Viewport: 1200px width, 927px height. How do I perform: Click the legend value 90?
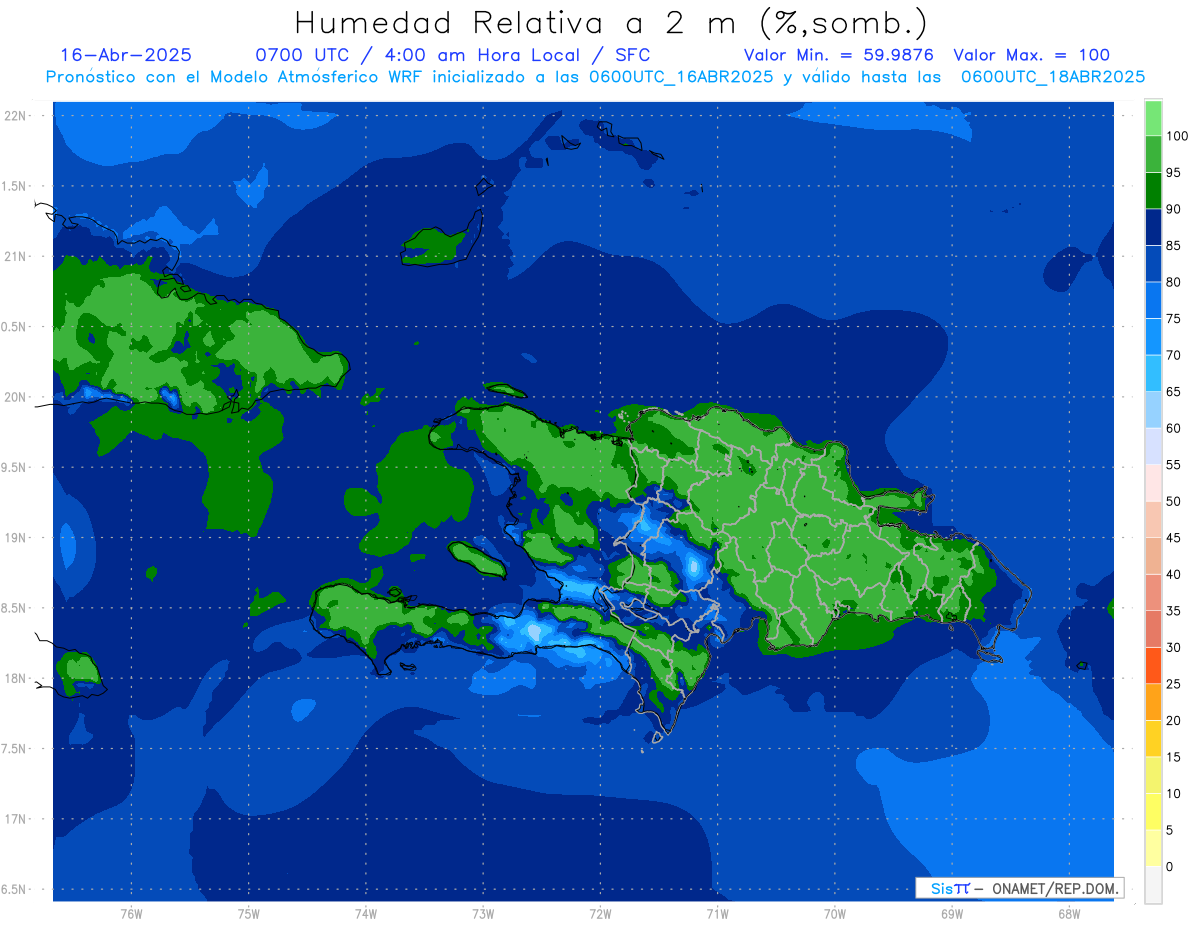1173,209
